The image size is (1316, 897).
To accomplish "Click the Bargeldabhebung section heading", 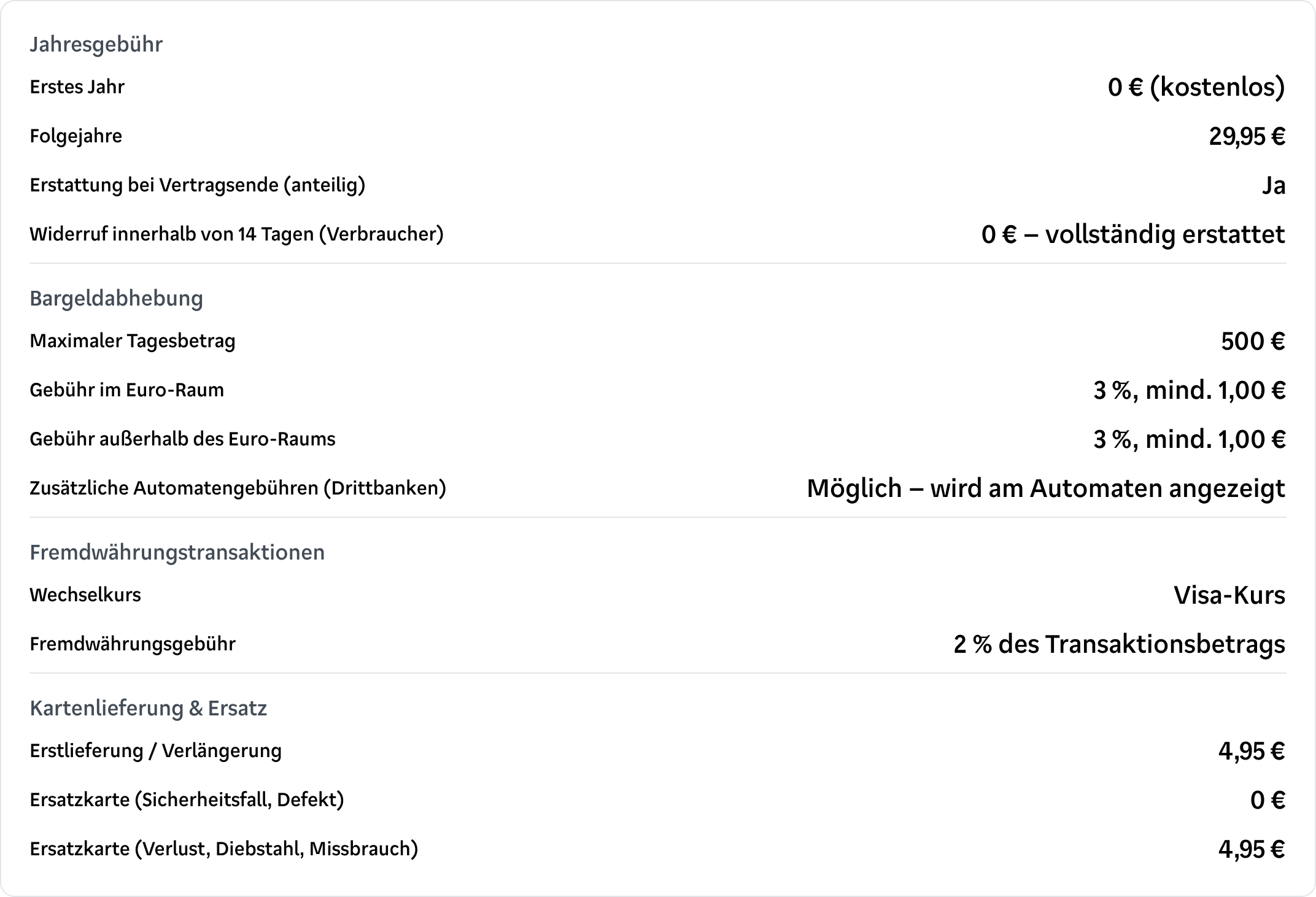I will tap(116, 298).
